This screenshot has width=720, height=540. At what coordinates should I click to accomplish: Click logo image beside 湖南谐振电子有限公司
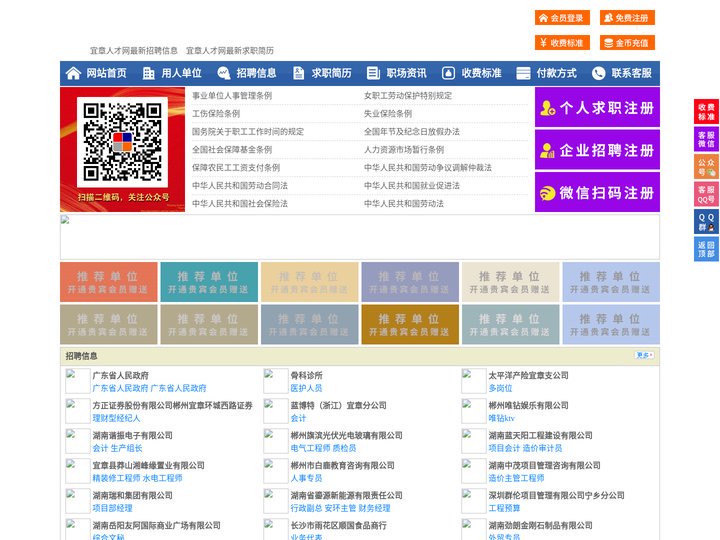point(77,441)
